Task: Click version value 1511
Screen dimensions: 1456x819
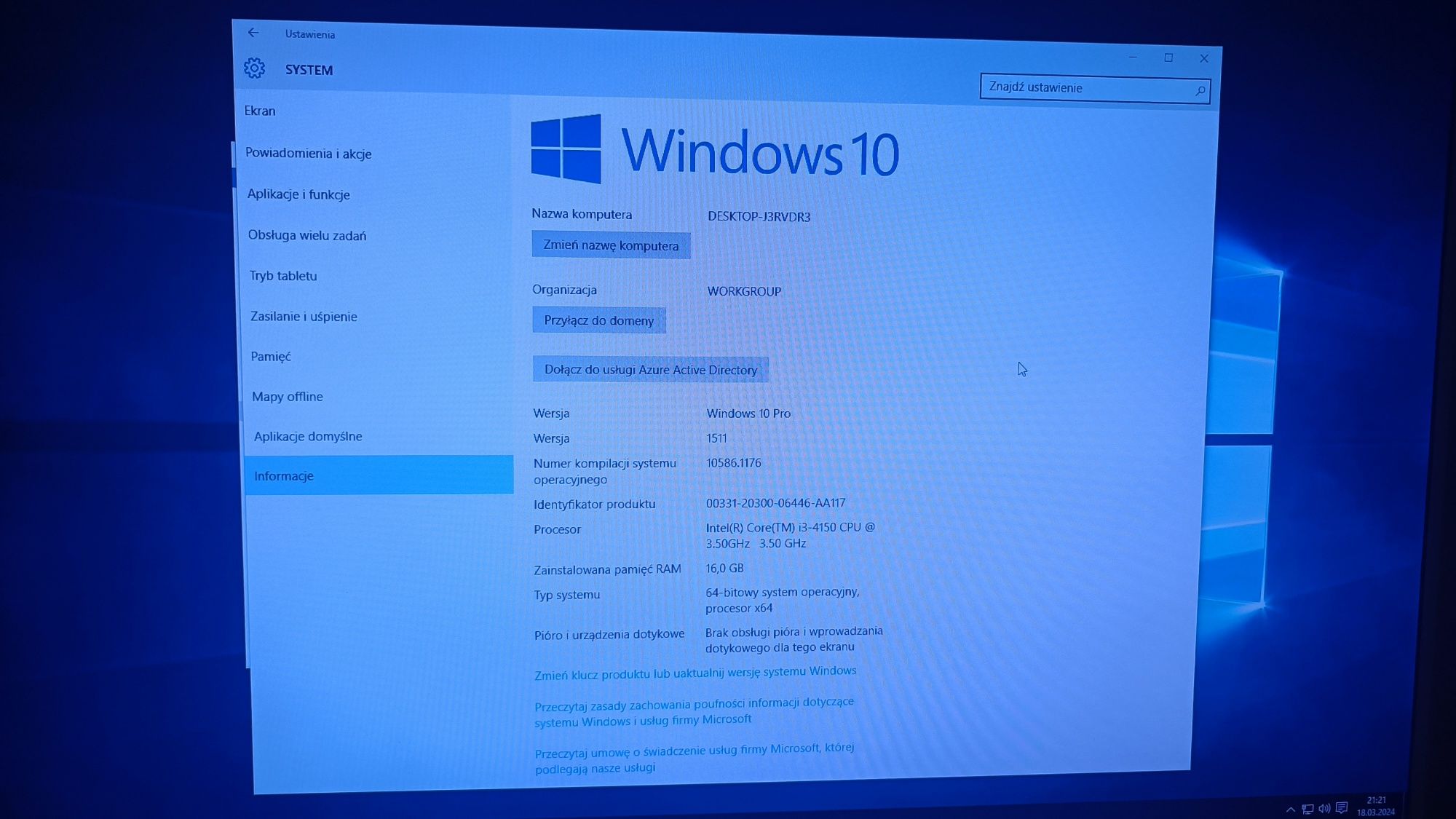Action: (716, 438)
